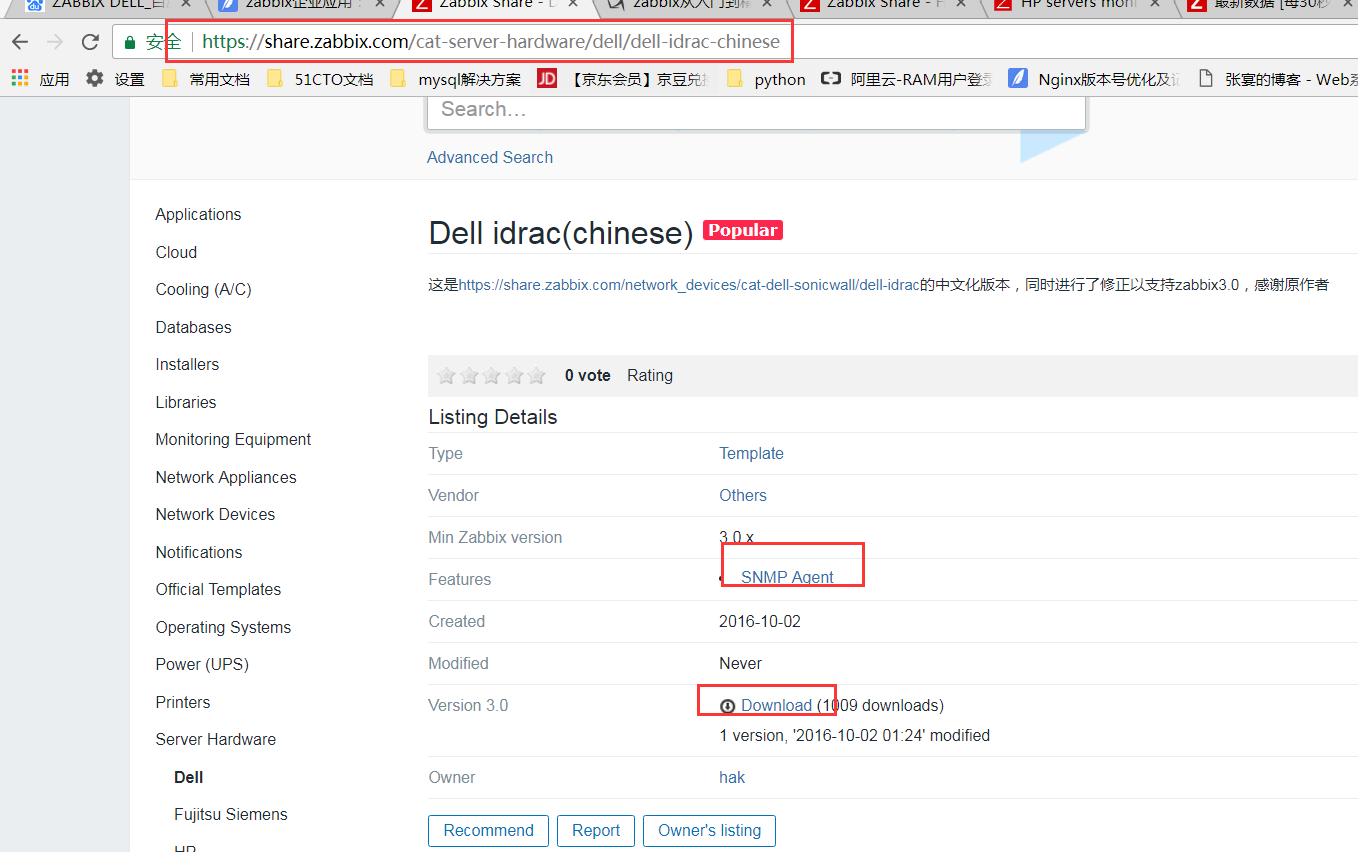This screenshot has width=1358, height=852.
Task: Select the Libraries category
Action: (186, 402)
